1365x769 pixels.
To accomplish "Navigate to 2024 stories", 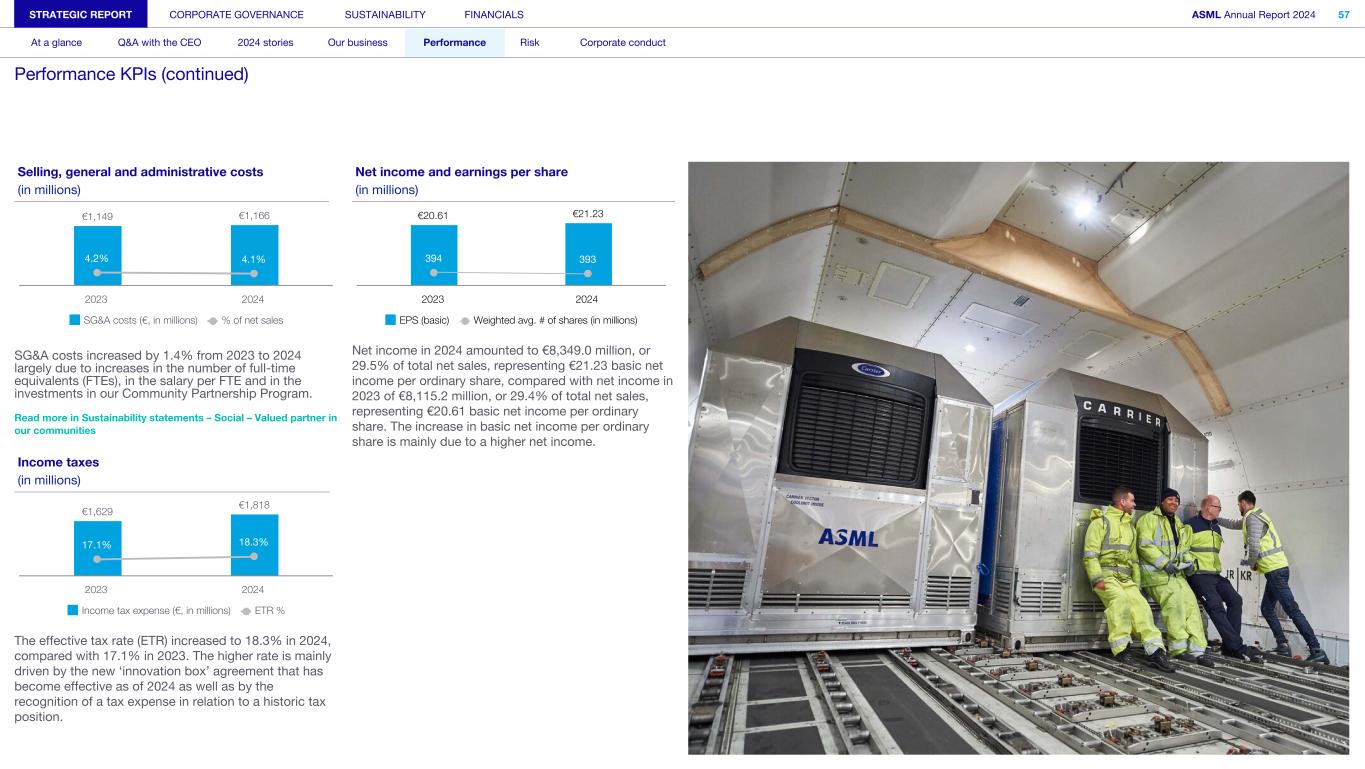I will click(265, 43).
